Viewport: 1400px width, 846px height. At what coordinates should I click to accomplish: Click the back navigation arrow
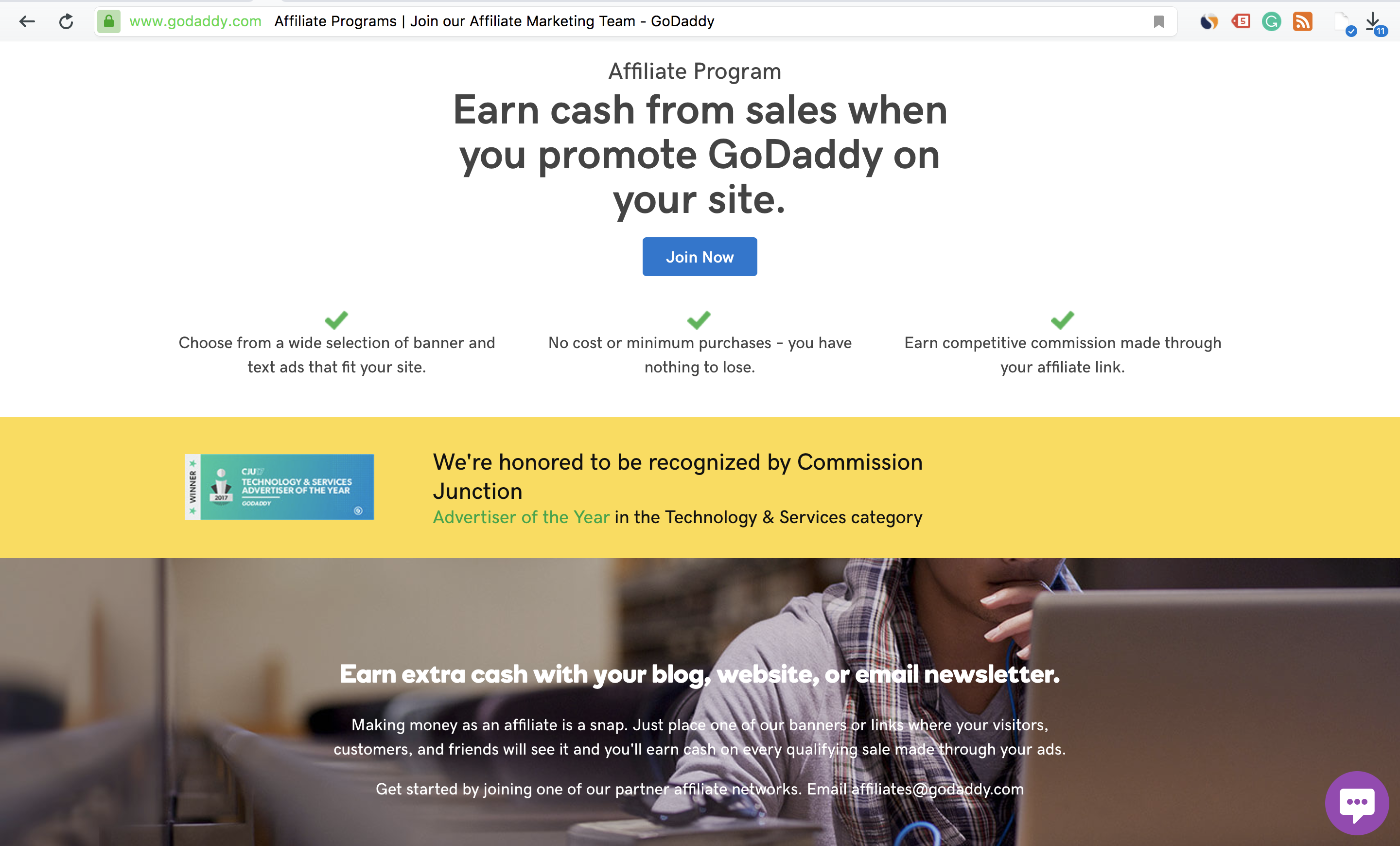click(x=28, y=21)
